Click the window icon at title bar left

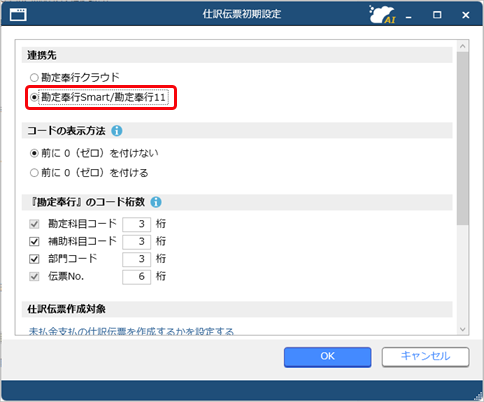tap(18, 15)
